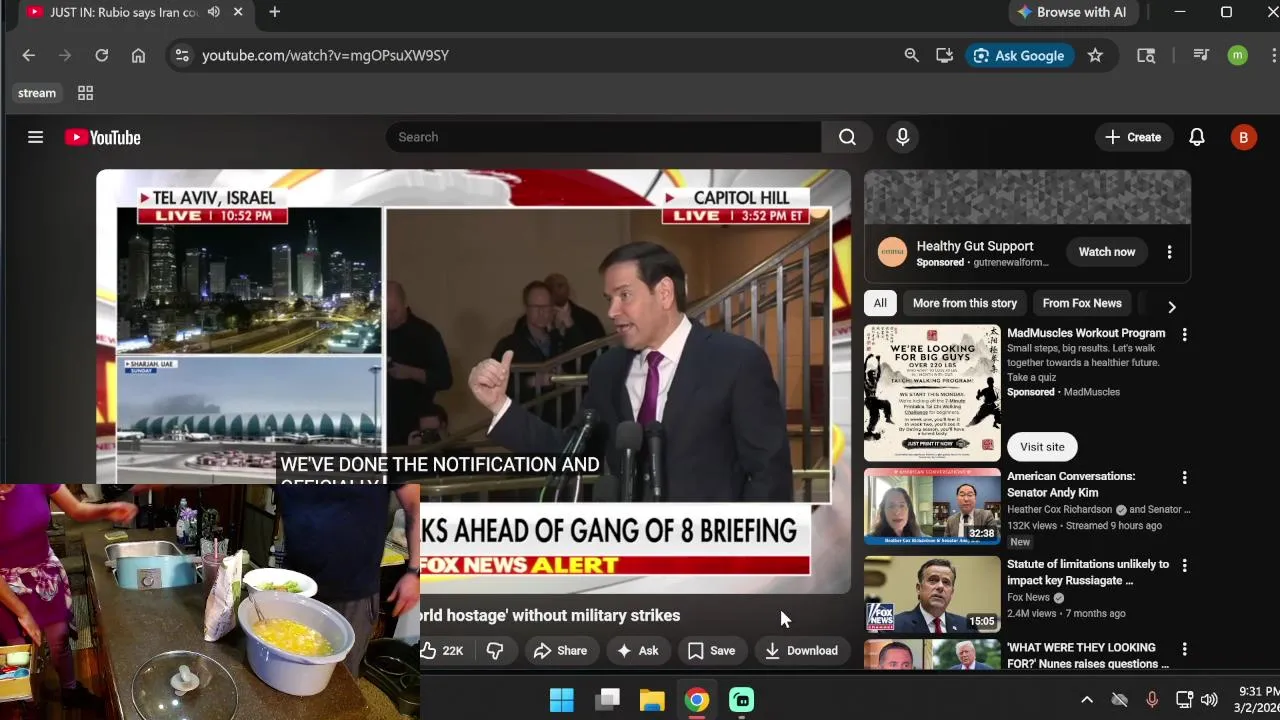Dislike the video with thumbs down
This screenshot has width=1280, height=720.
[495, 651]
